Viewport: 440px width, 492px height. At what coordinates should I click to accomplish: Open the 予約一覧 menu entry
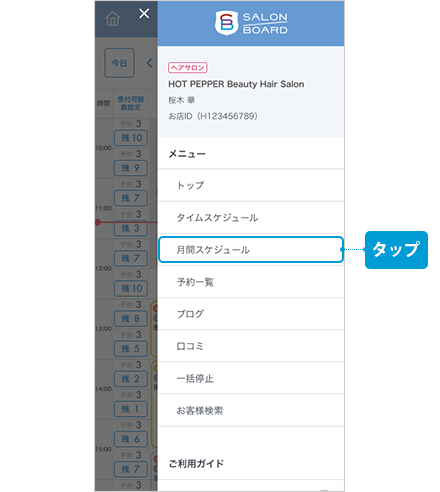[251, 282]
